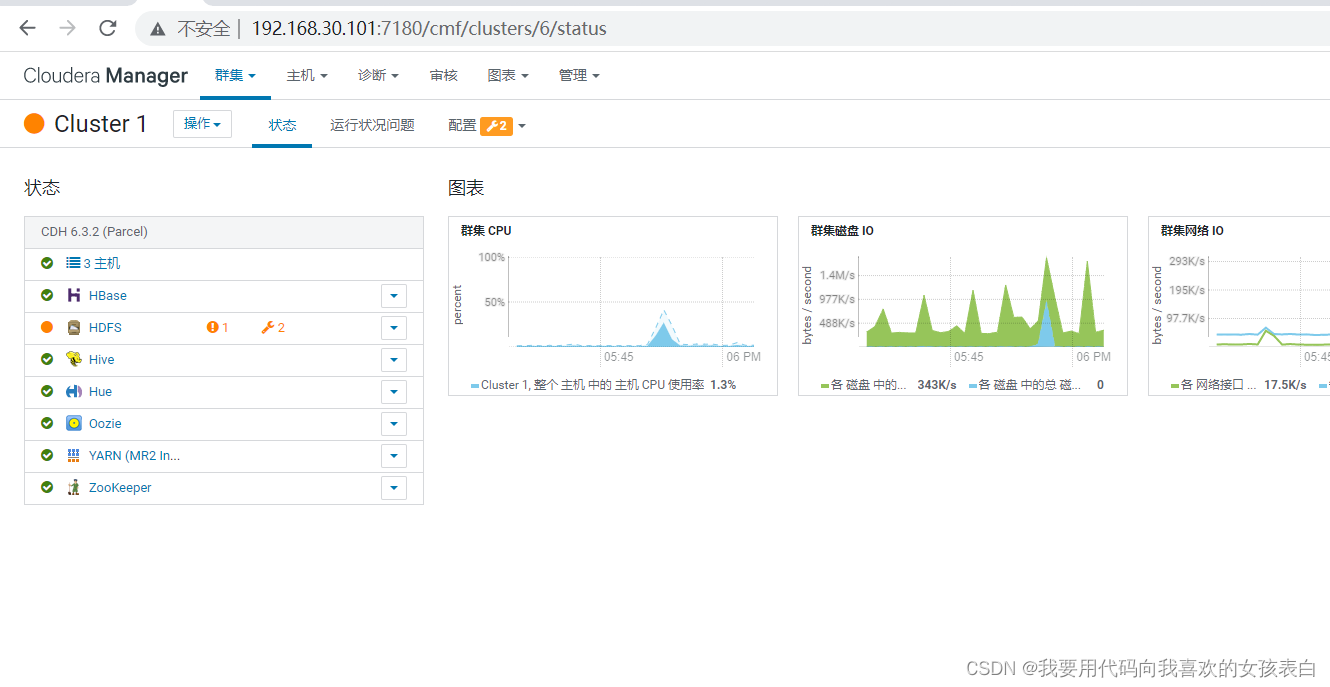Go to the 审核 page
Image resolution: width=1330 pixels, height=687 pixels.
pos(443,76)
